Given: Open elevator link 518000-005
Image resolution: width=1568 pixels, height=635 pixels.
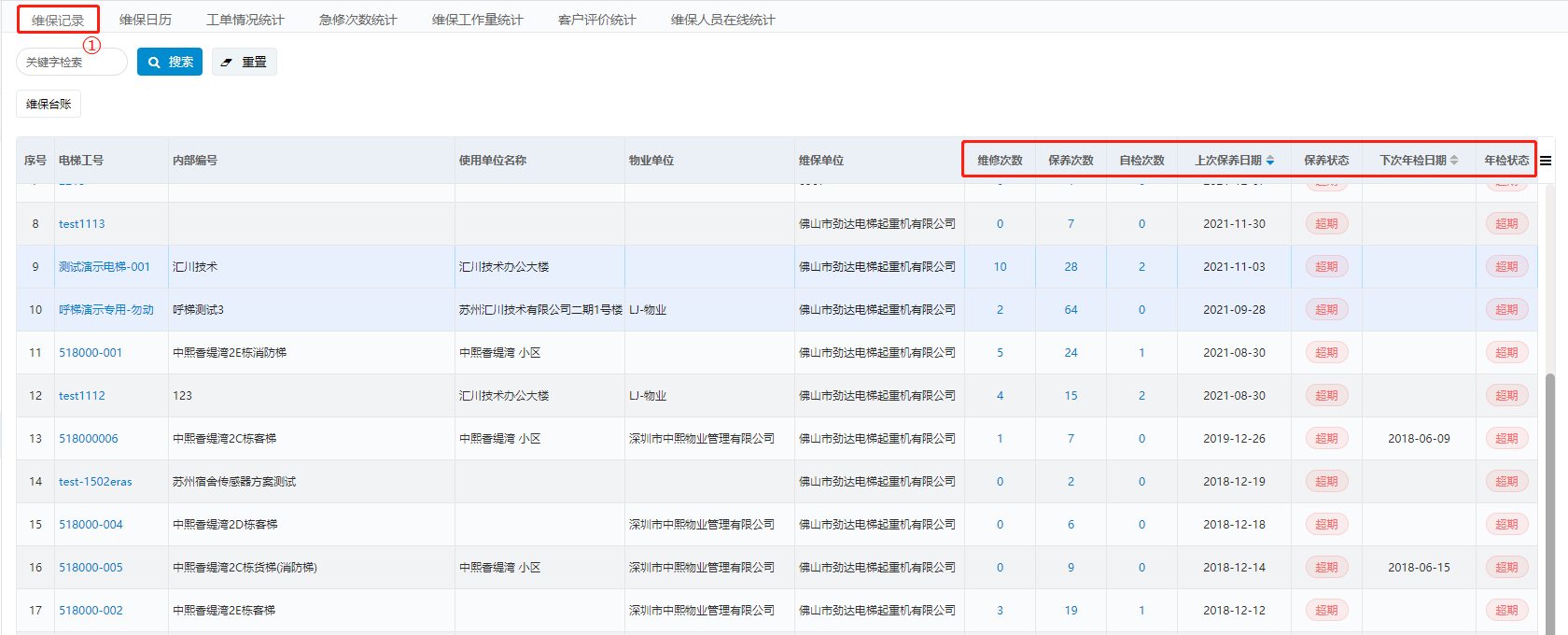Looking at the screenshot, I should pyautogui.click(x=91, y=568).
